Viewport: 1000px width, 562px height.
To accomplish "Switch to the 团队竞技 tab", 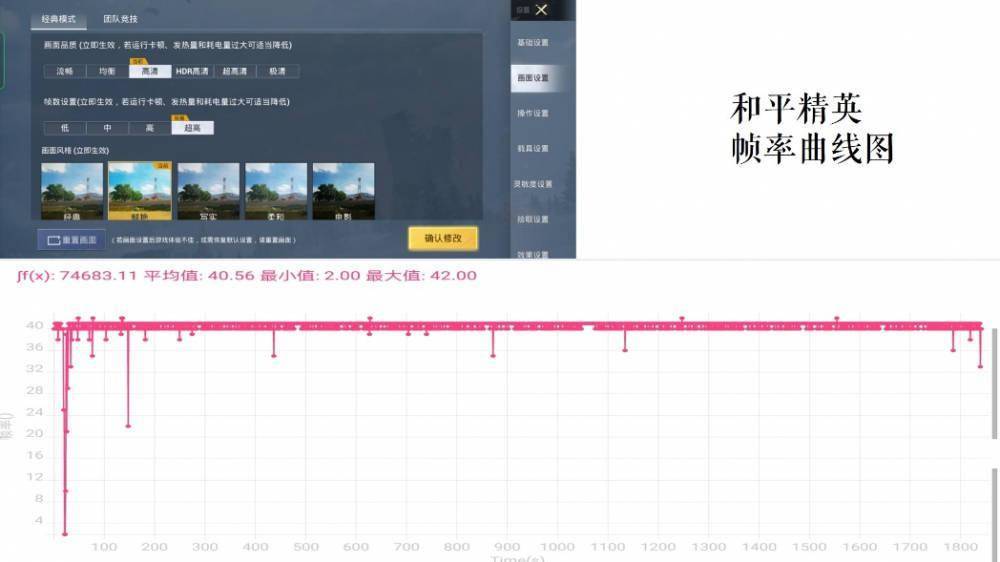I will [x=121, y=19].
